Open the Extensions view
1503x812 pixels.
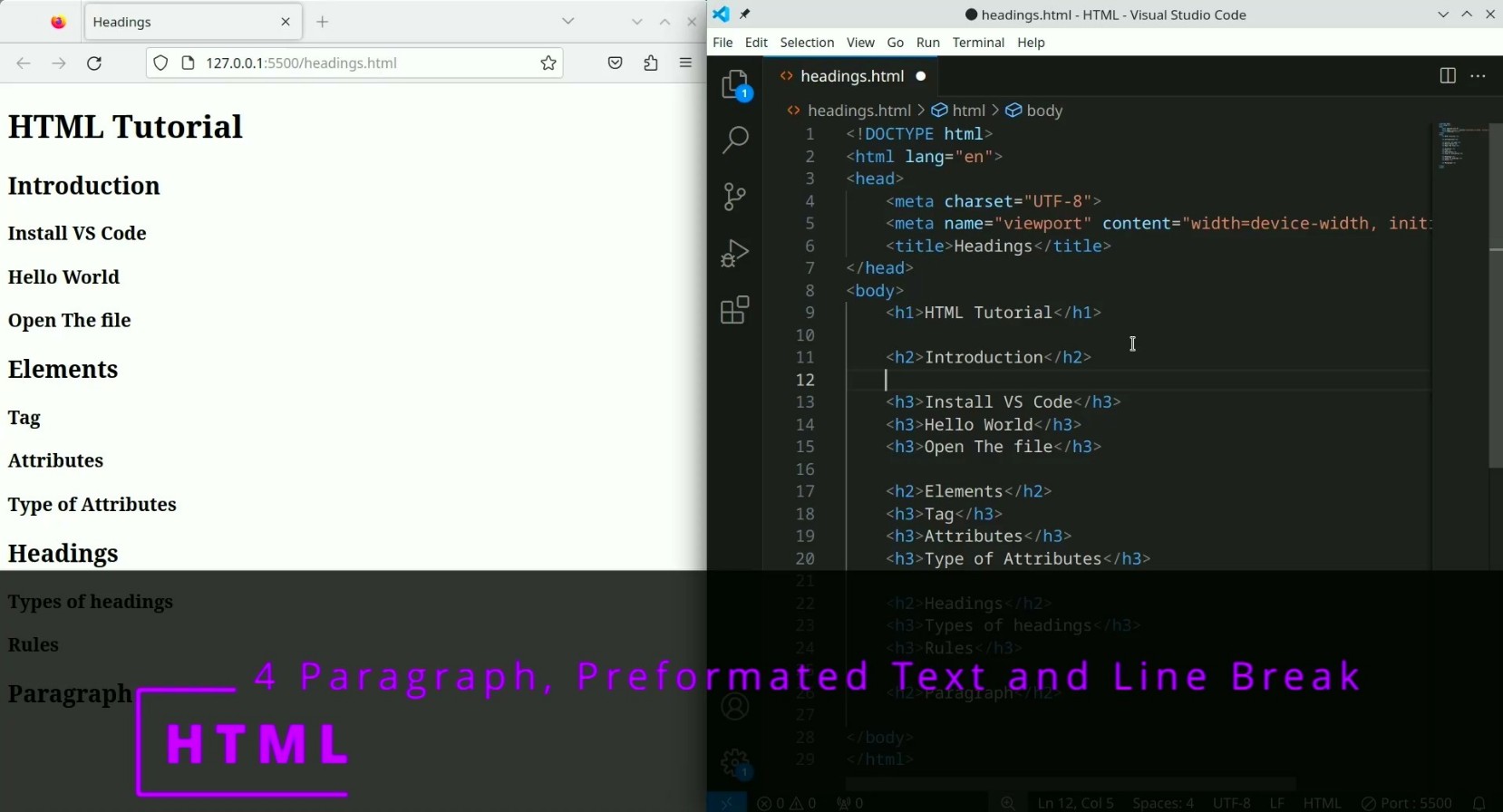click(x=735, y=310)
